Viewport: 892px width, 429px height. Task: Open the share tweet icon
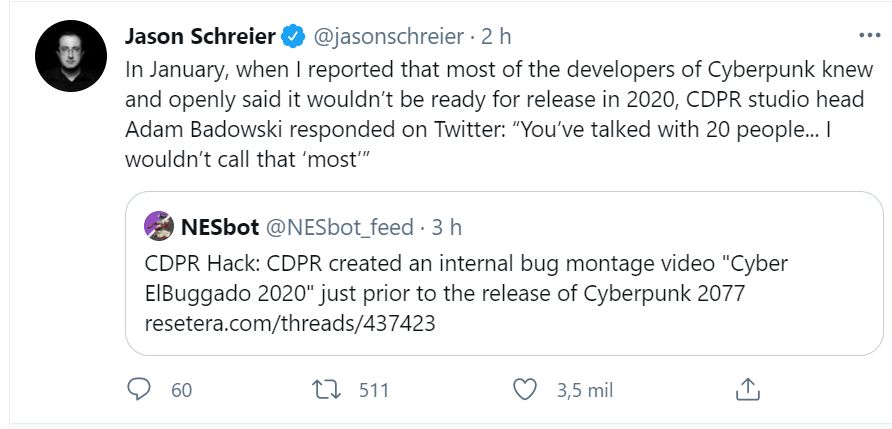pos(747,389)
